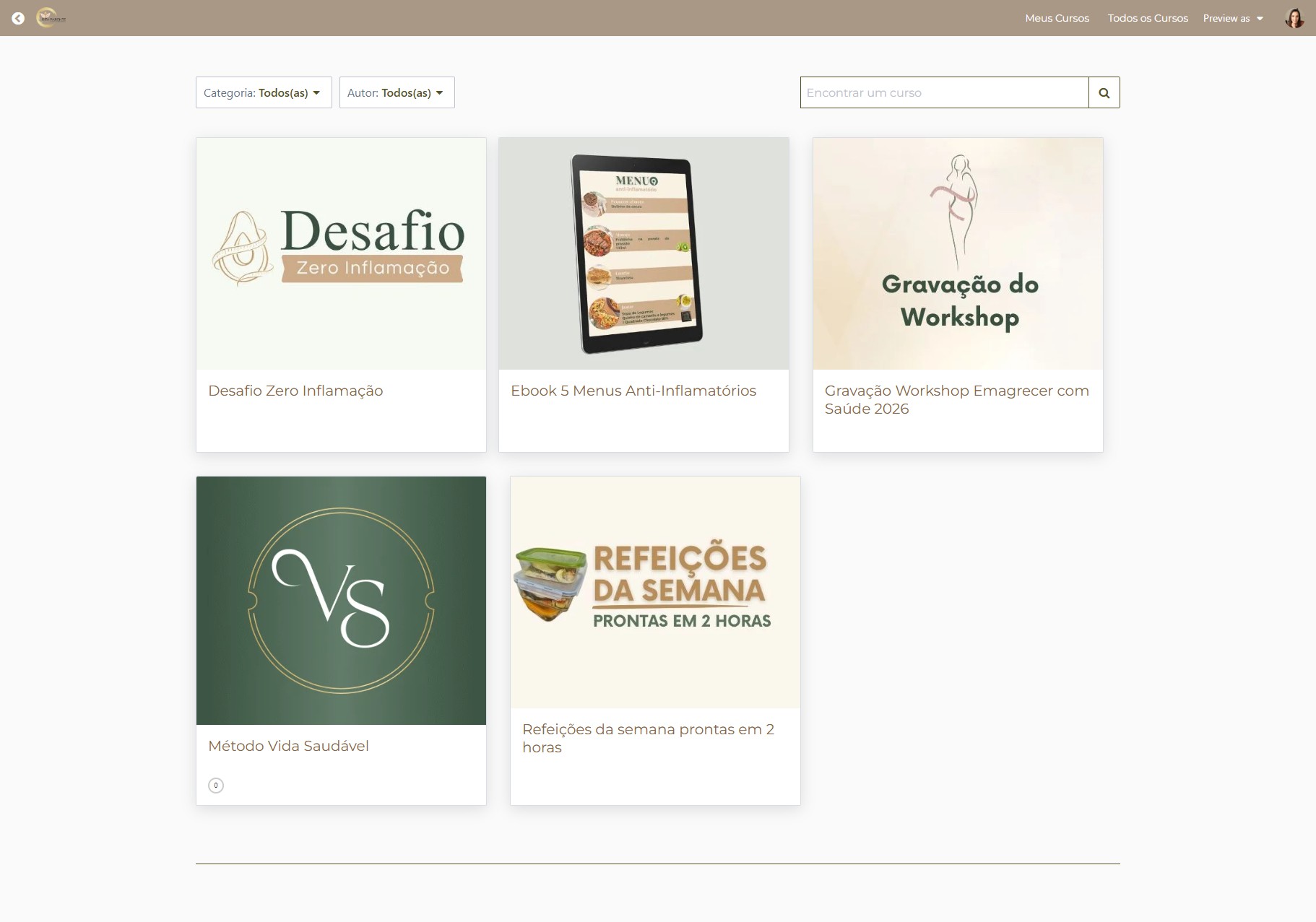Click the search magnifier icon
This screenshot has height=922, width=1316.
(x=1103, y=92)
